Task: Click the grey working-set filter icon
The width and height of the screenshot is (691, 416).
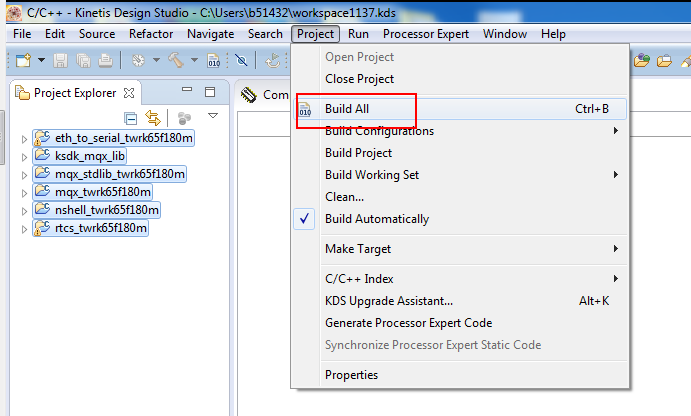Action: 184,118
